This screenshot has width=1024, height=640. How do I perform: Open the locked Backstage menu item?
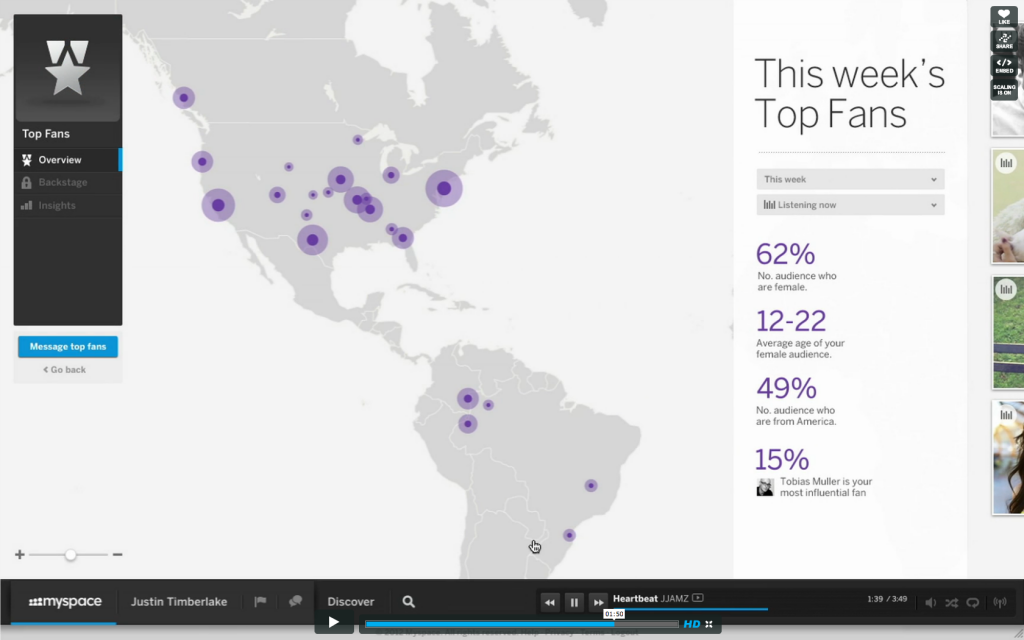[x=67, y=183]
